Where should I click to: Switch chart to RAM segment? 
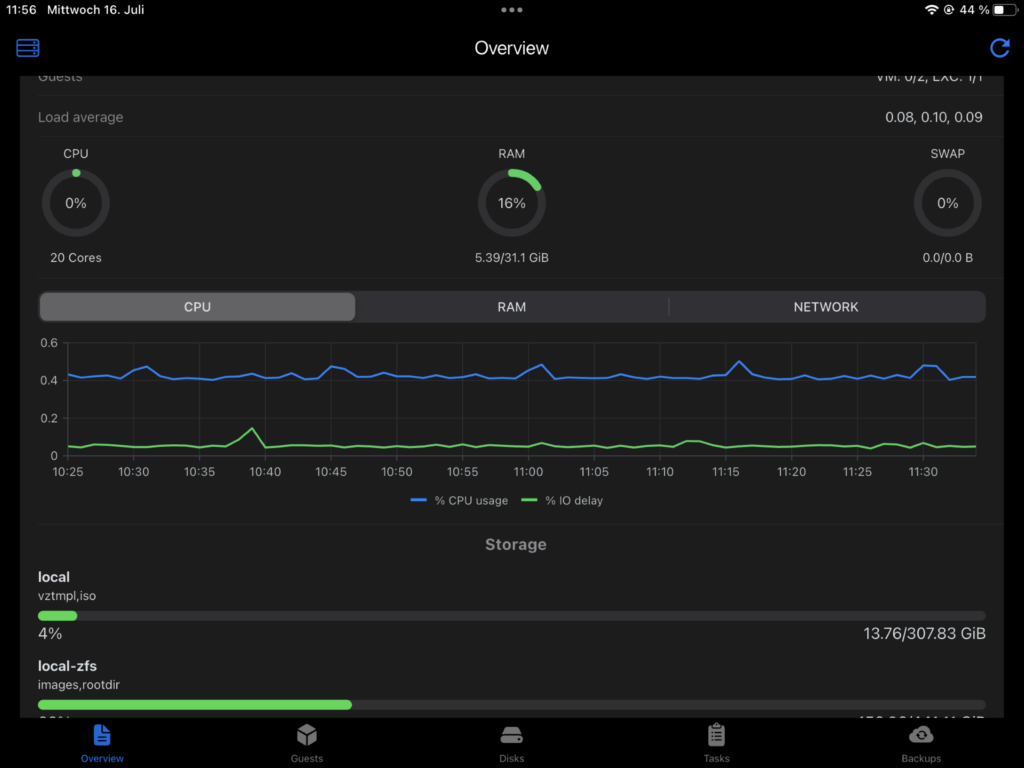click(511, 307)
